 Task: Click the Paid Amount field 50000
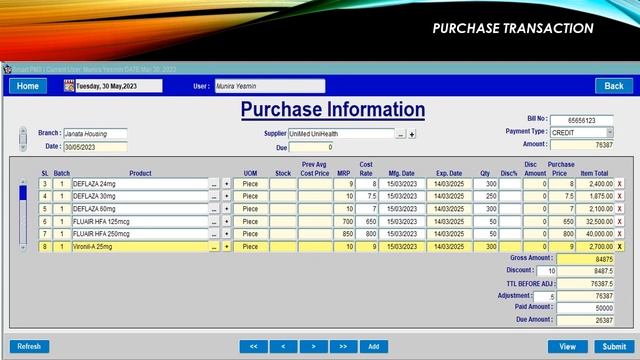click(x=585, y=308)
